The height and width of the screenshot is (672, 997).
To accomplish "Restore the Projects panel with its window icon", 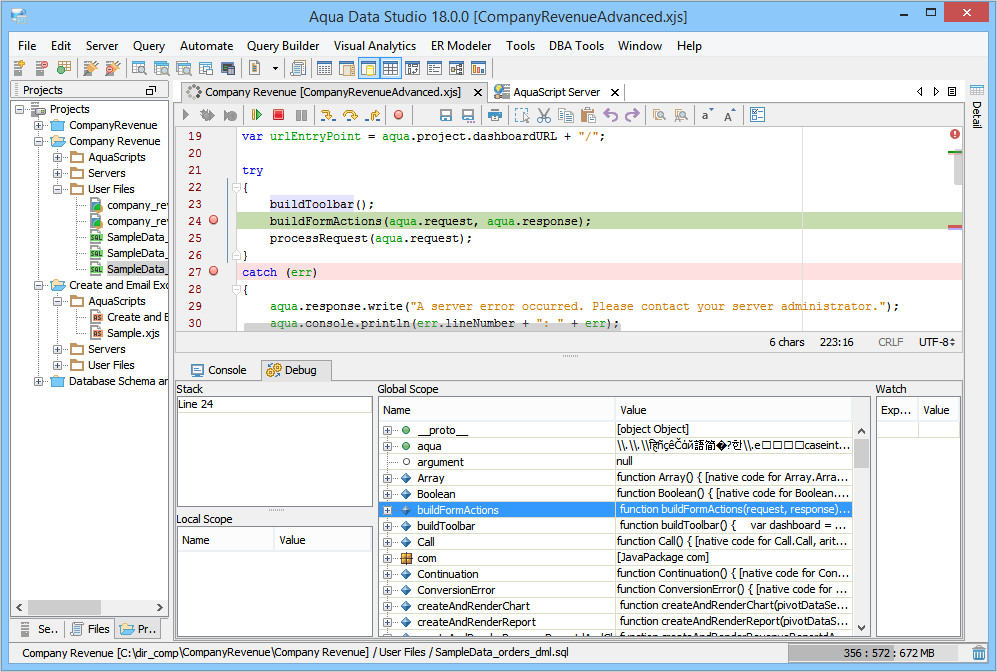I will pyautogui.click(x=151, y=90).
